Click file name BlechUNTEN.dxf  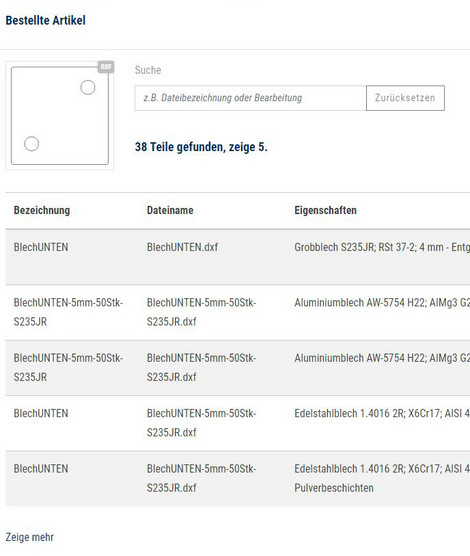coord(182,247)
